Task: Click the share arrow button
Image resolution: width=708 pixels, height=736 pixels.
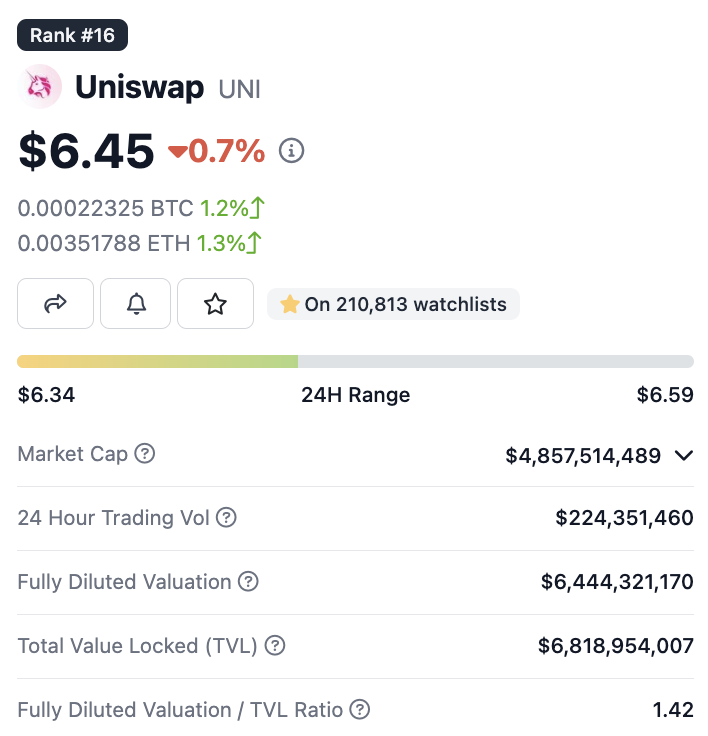Action: click(x=56, y=304)
